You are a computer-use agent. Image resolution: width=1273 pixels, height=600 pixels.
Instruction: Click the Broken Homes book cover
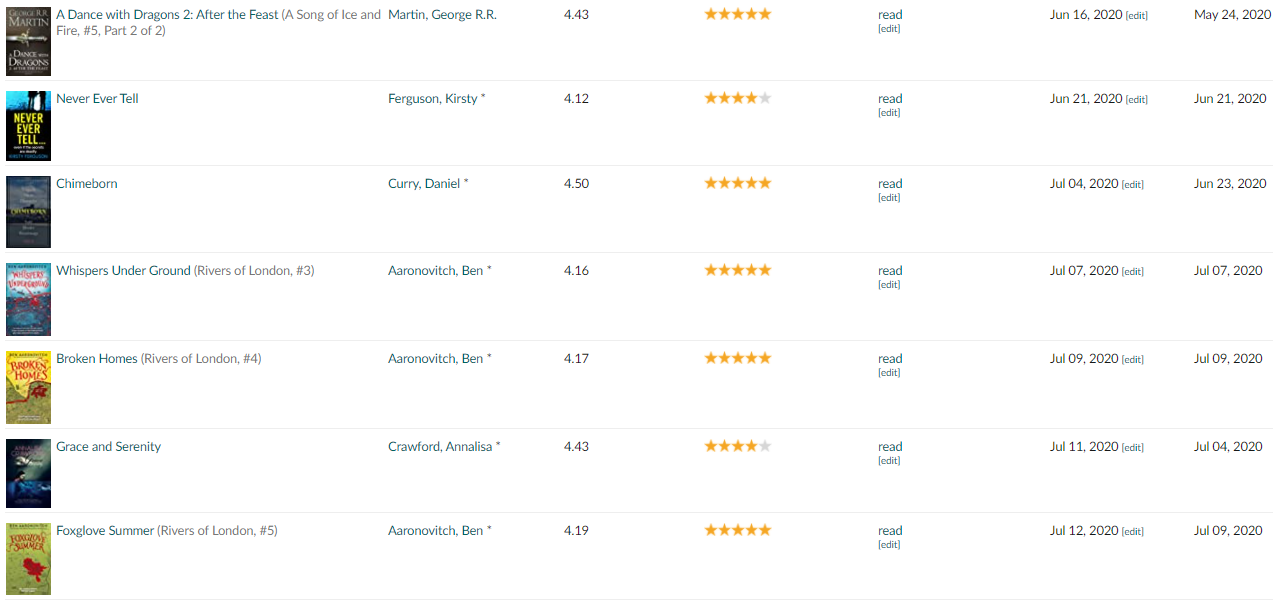point(28,387)
